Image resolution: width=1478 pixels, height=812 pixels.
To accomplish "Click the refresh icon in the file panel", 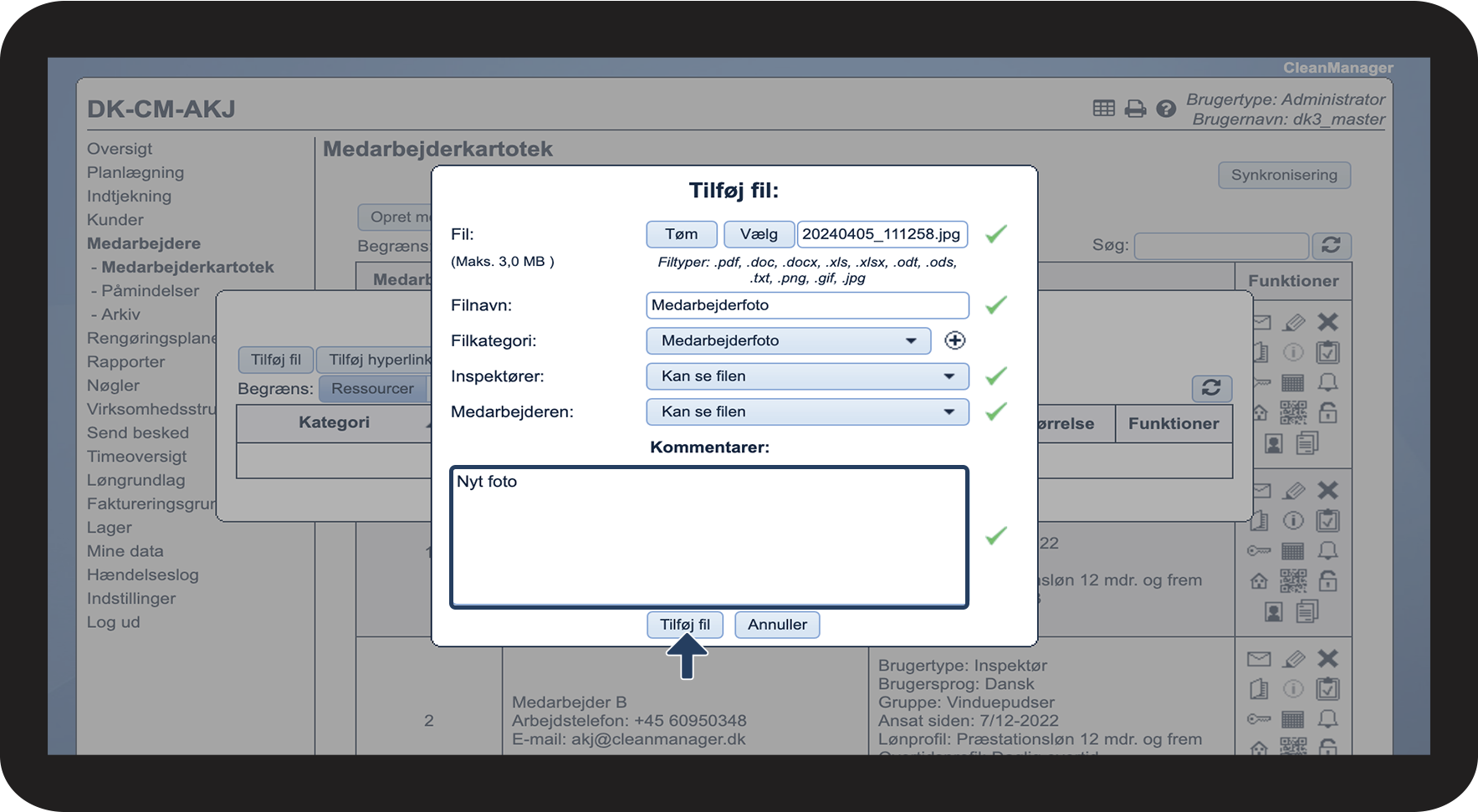I will coord(1211,388).
